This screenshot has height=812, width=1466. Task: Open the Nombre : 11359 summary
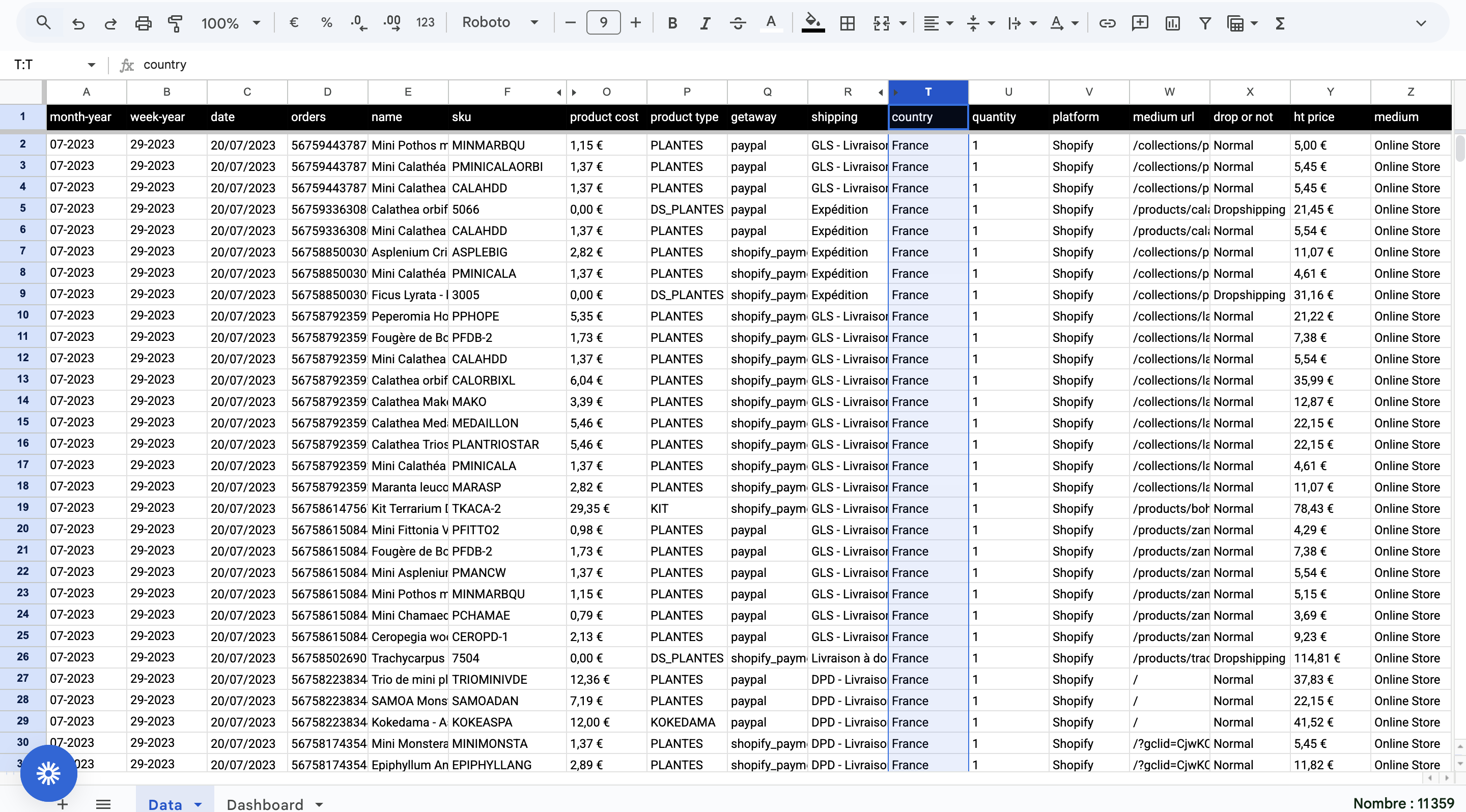click(1403, 803)
